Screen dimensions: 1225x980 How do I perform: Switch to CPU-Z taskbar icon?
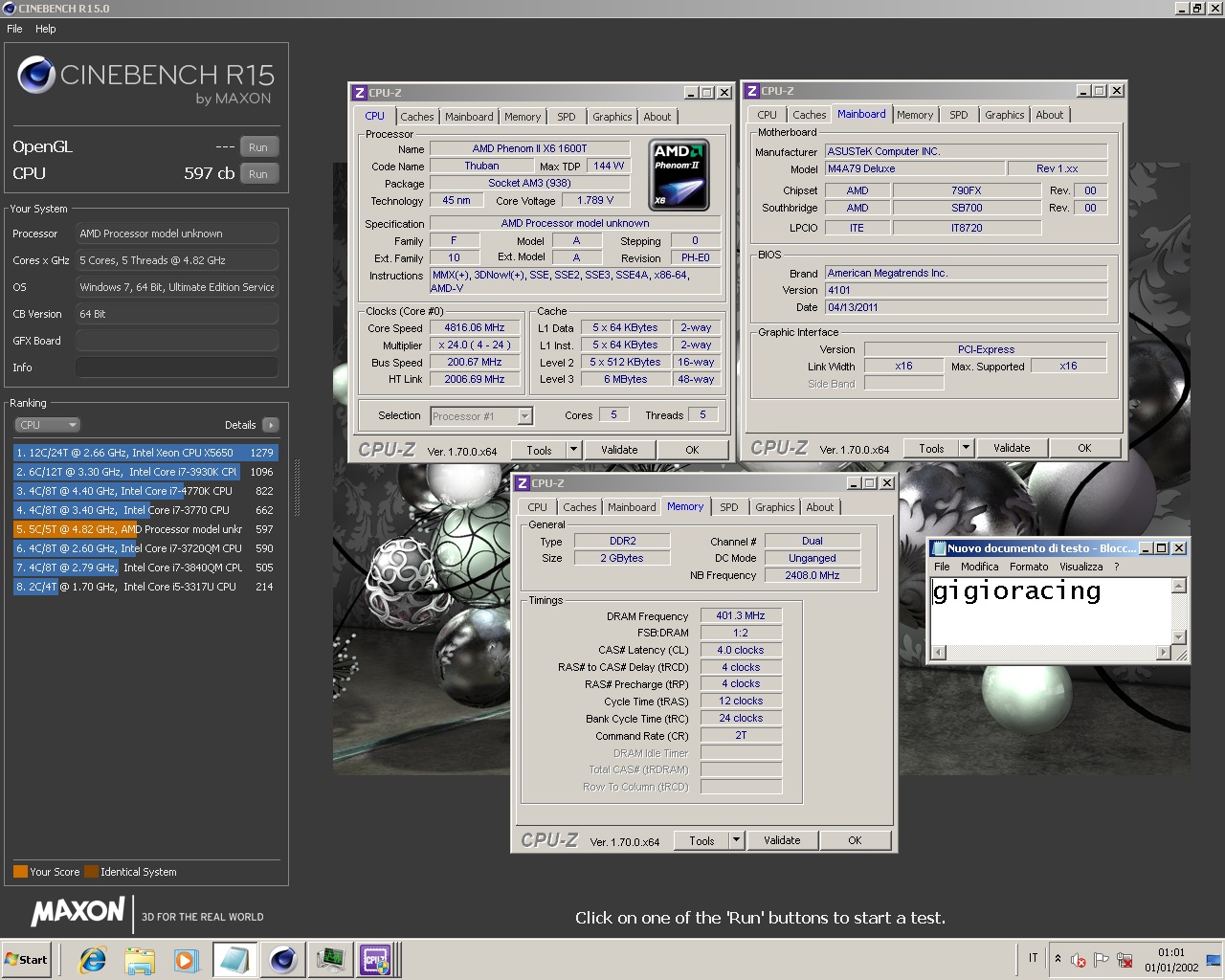pos(375,960)
